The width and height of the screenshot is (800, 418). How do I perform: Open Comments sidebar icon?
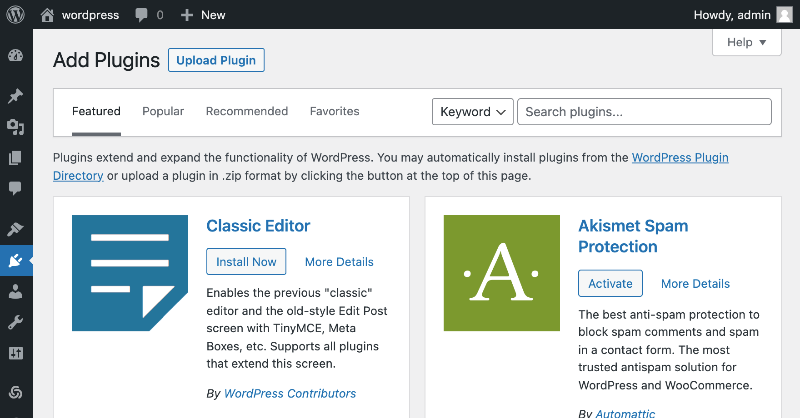click(16, 188)
